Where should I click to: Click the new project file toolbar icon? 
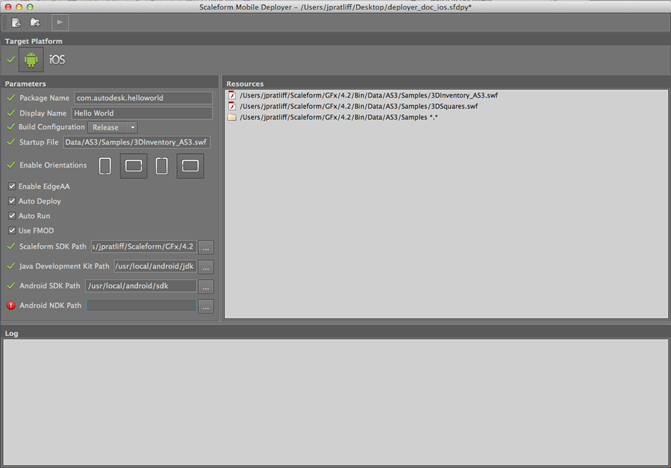(16, 22)
